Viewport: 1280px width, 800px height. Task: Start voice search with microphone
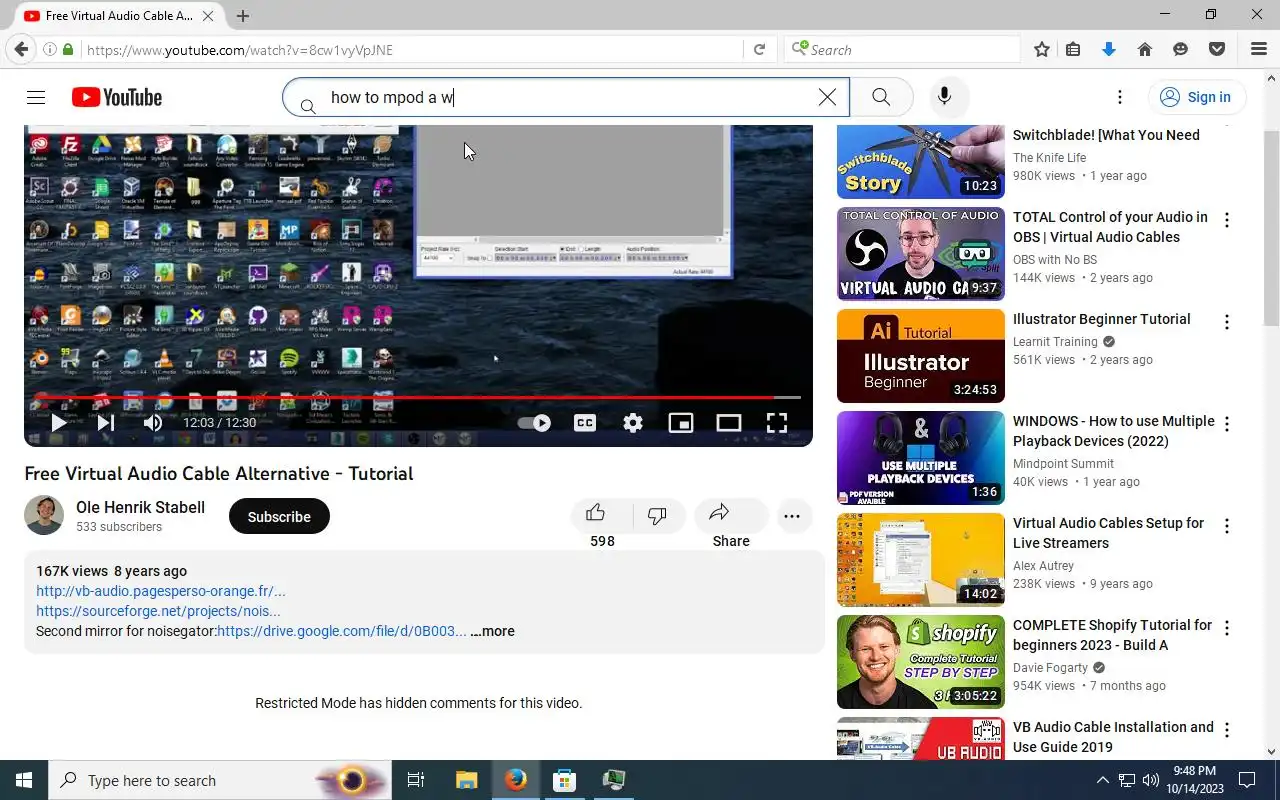(944, 97)
